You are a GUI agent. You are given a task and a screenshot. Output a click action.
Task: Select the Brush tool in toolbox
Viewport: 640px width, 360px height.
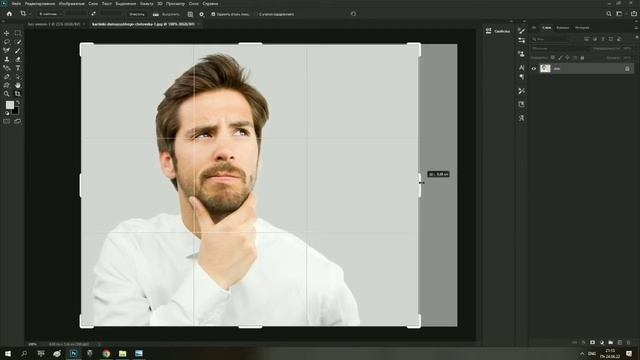click(x=18, y=51)
